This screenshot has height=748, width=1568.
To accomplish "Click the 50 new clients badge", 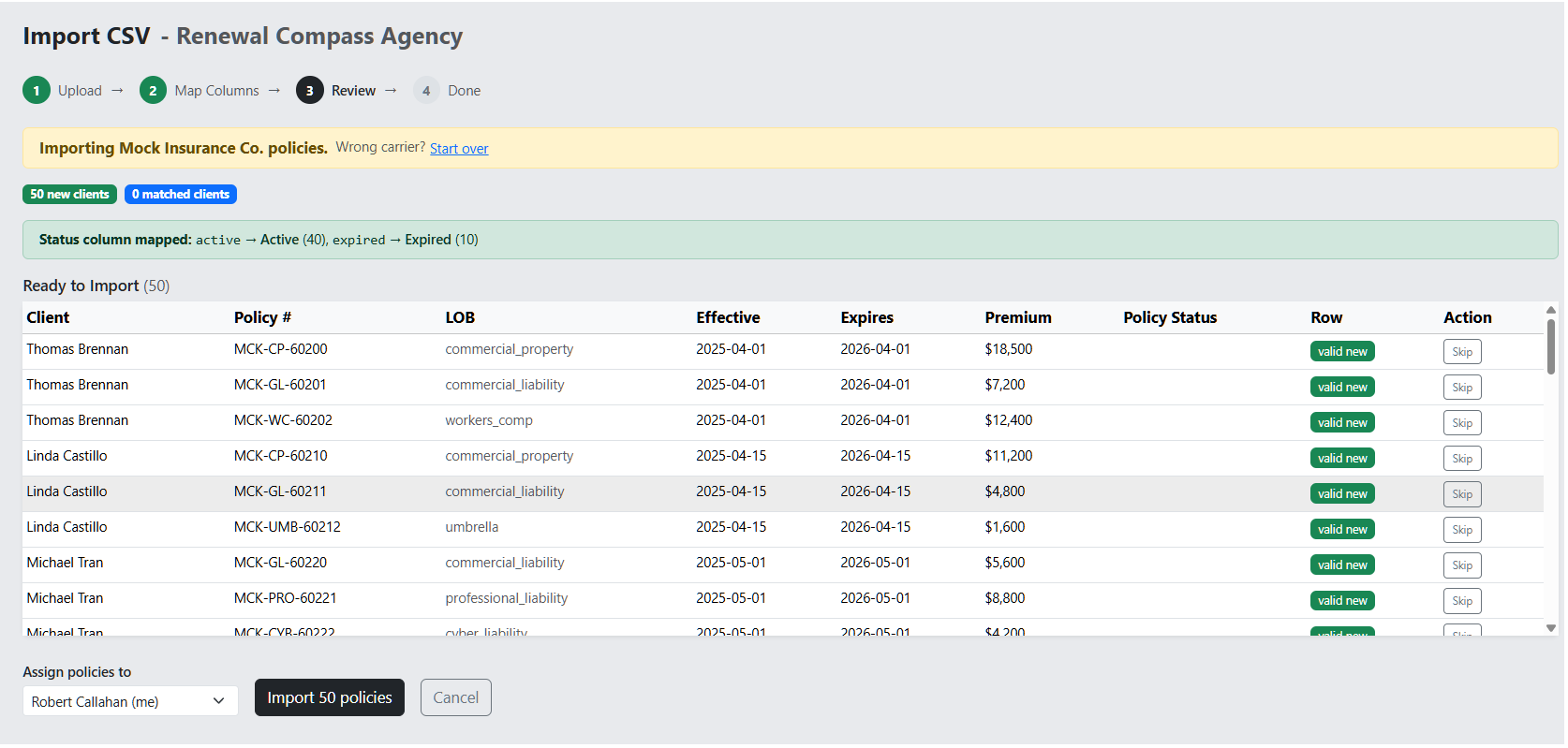I will [69, 195].
